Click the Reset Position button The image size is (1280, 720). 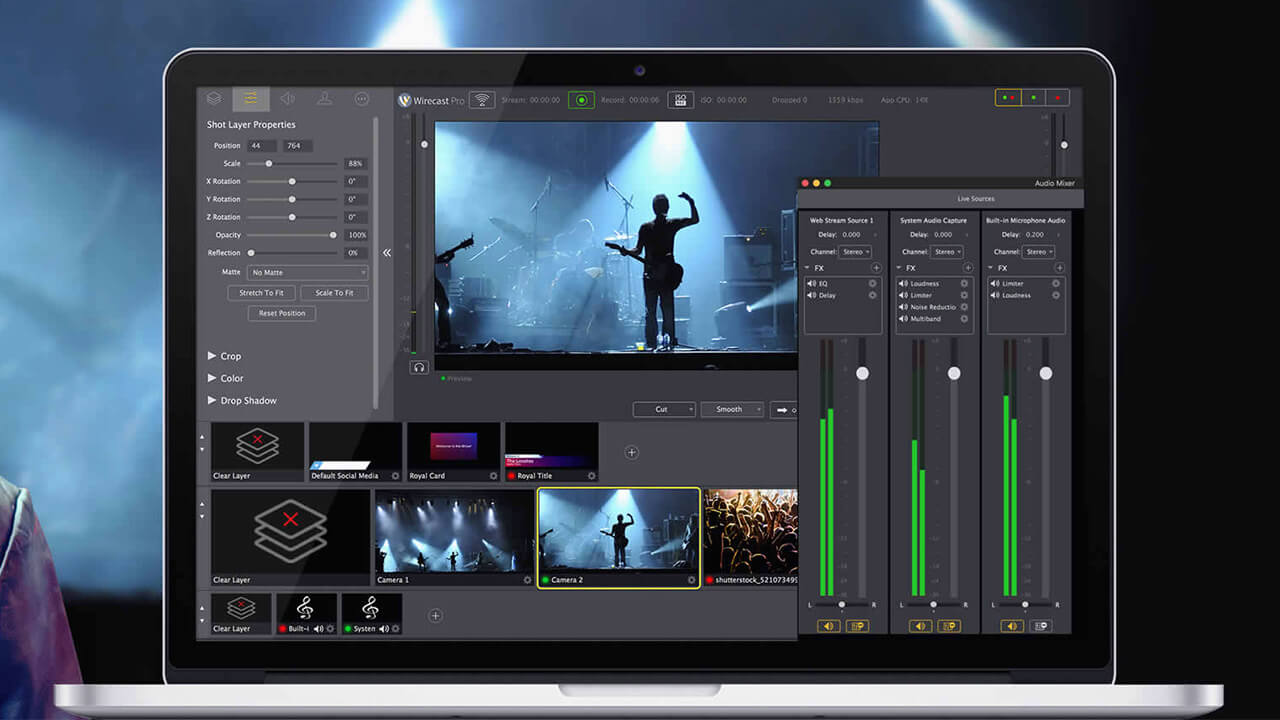[x=282, y=313]
